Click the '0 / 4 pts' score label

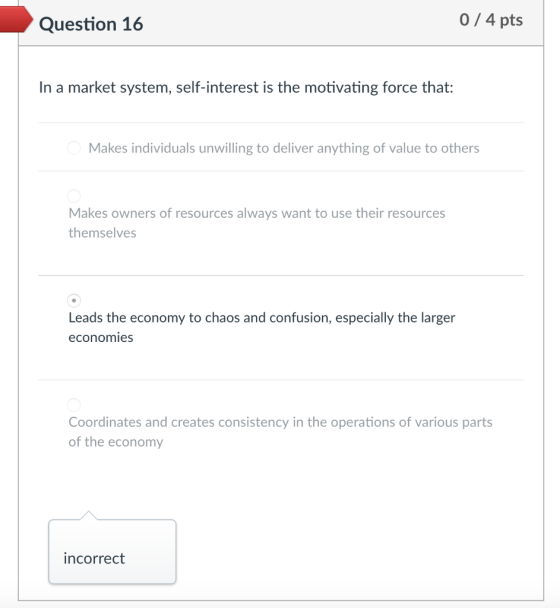tap(491, 20)
